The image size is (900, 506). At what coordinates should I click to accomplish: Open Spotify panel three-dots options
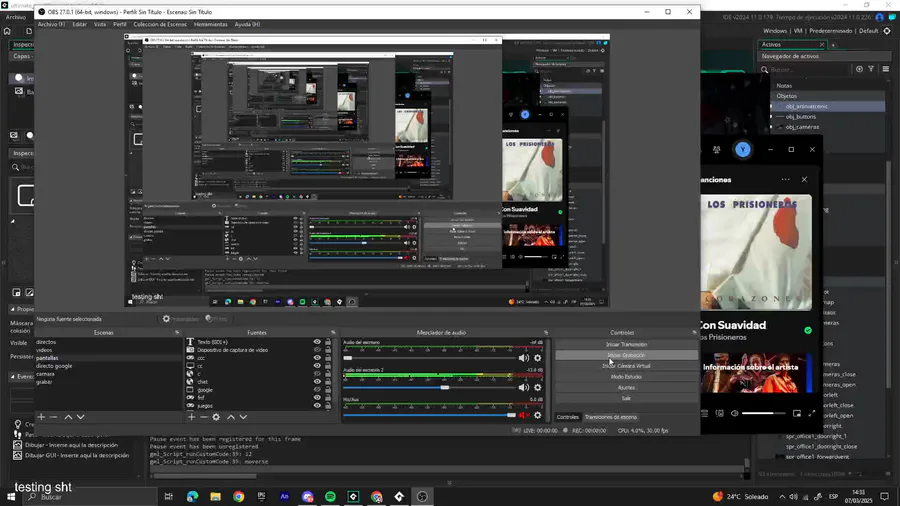785,180
